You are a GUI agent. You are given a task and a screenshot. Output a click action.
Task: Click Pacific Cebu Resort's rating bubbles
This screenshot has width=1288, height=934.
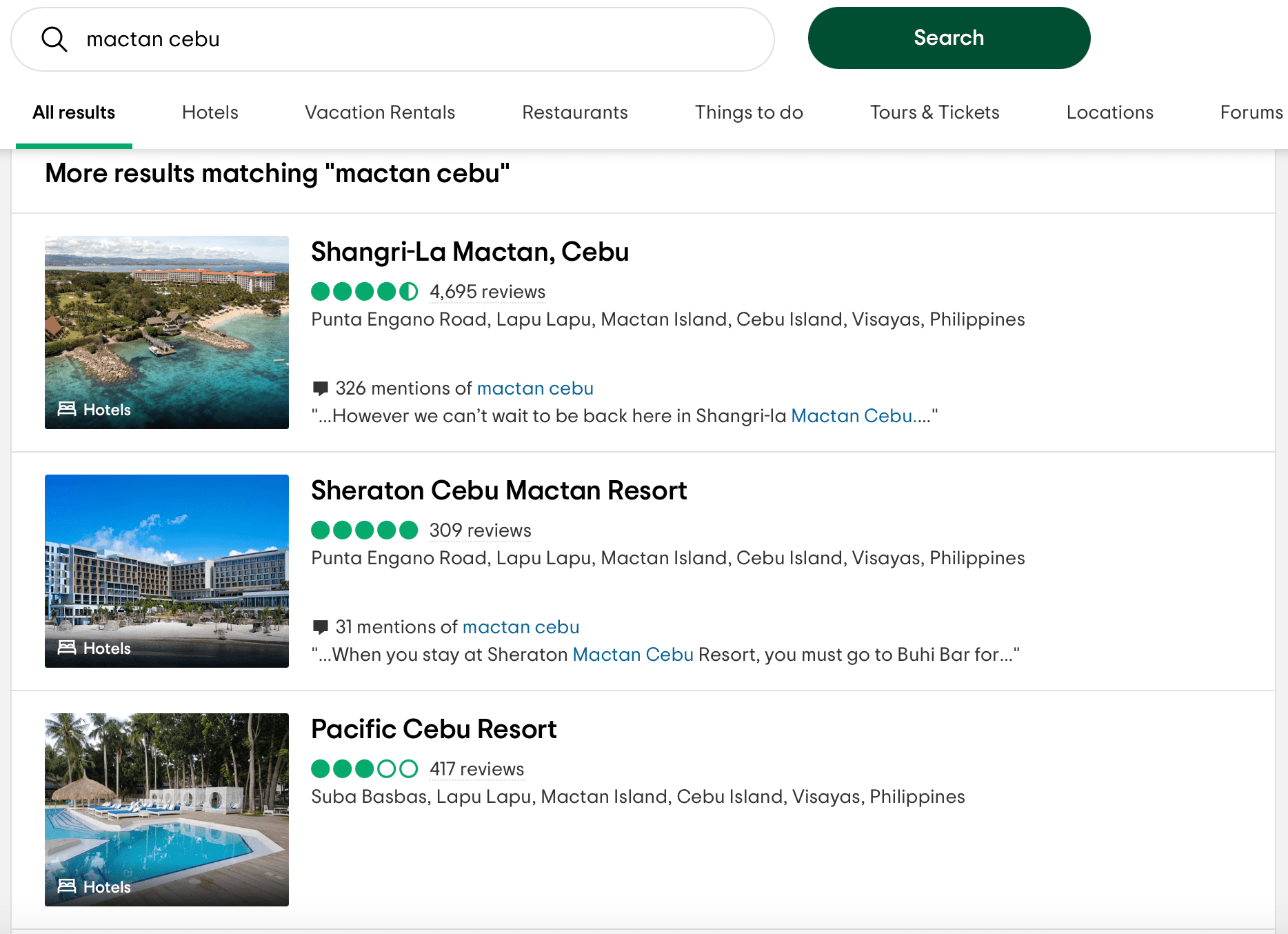(364, 768)
